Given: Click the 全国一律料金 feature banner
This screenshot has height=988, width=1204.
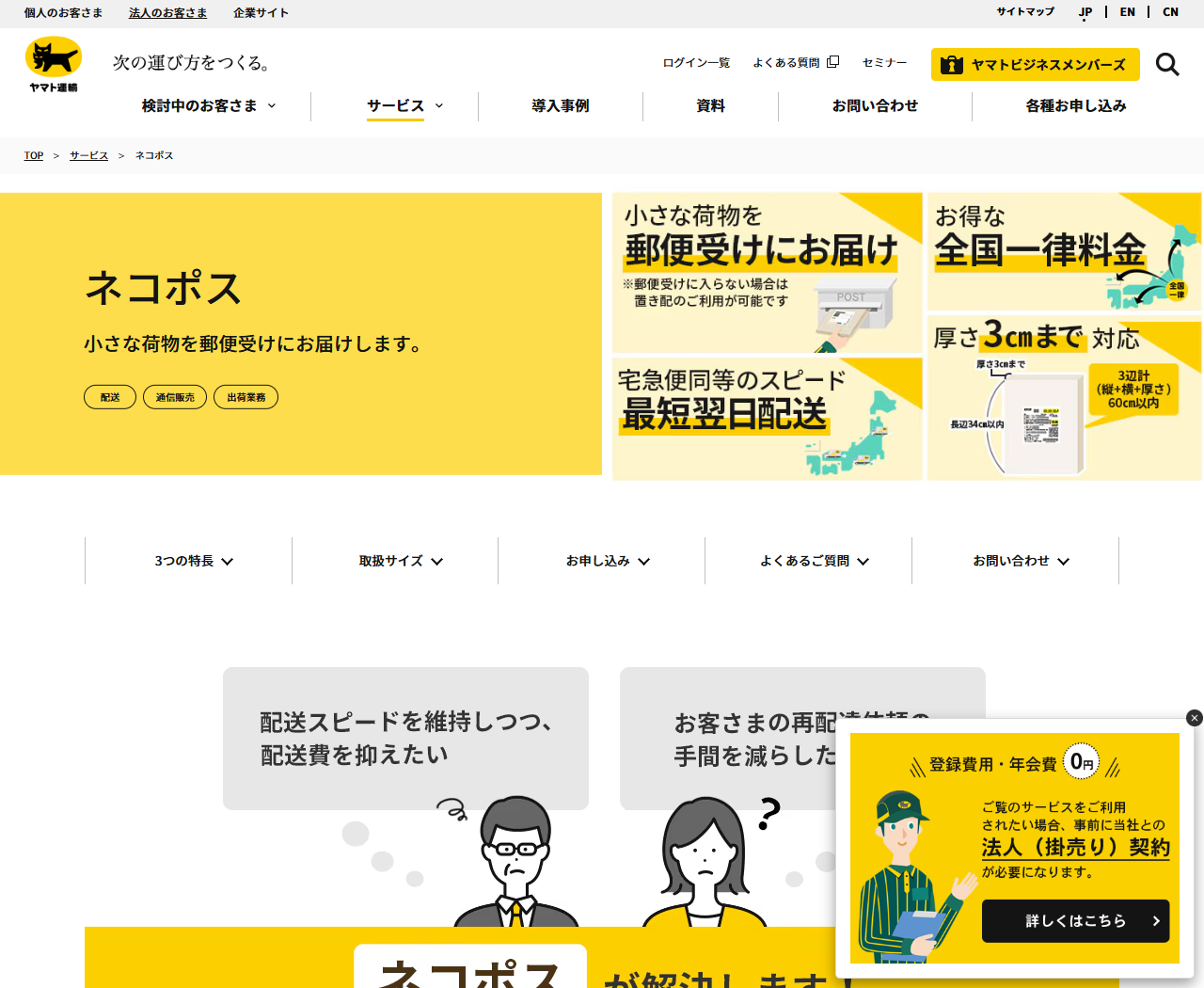Looking at the screenshot, I should pyautogui.click(x=1065, y=251).
